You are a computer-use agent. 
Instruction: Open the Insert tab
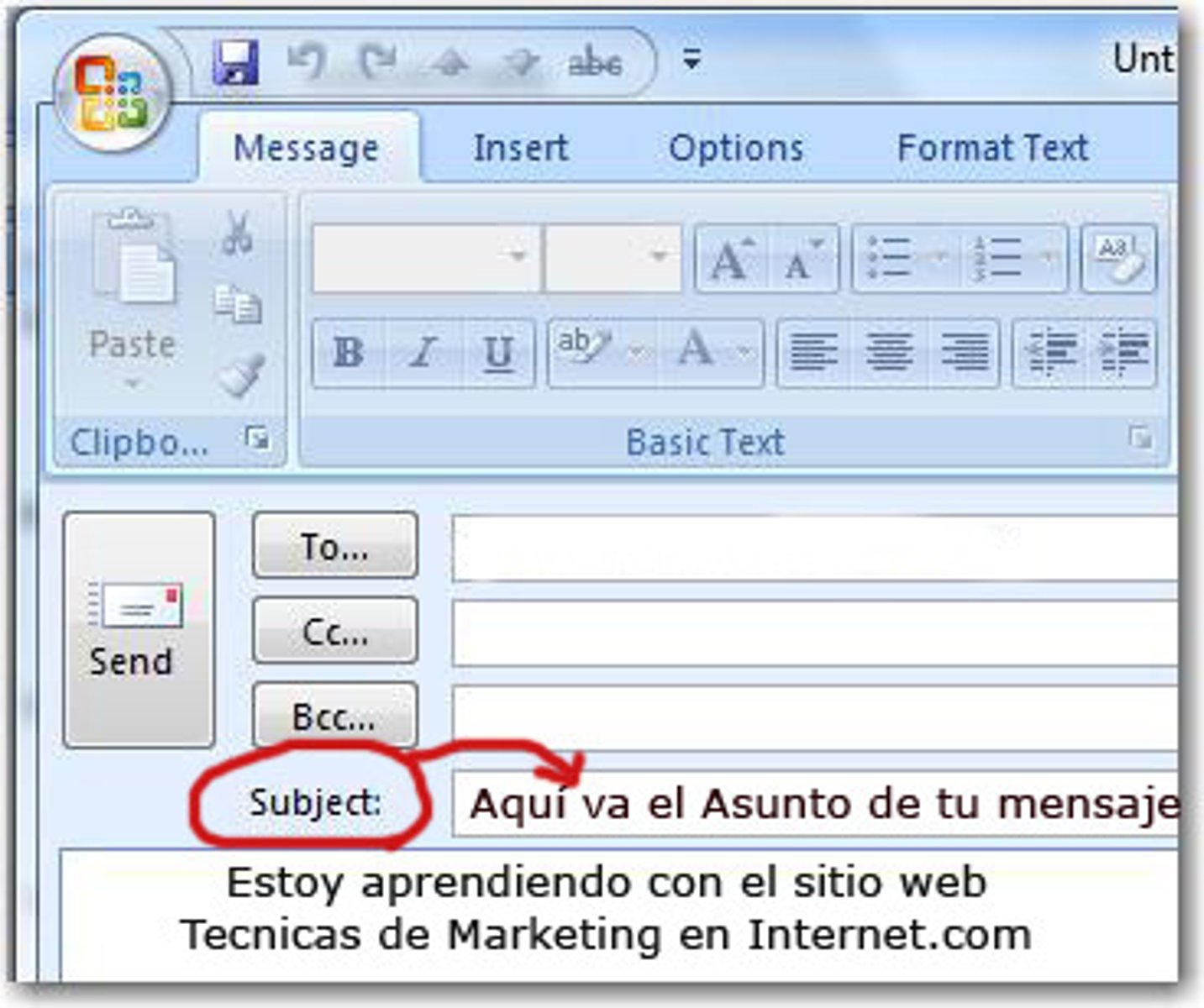pyautogui.click(x=521, y=148)
